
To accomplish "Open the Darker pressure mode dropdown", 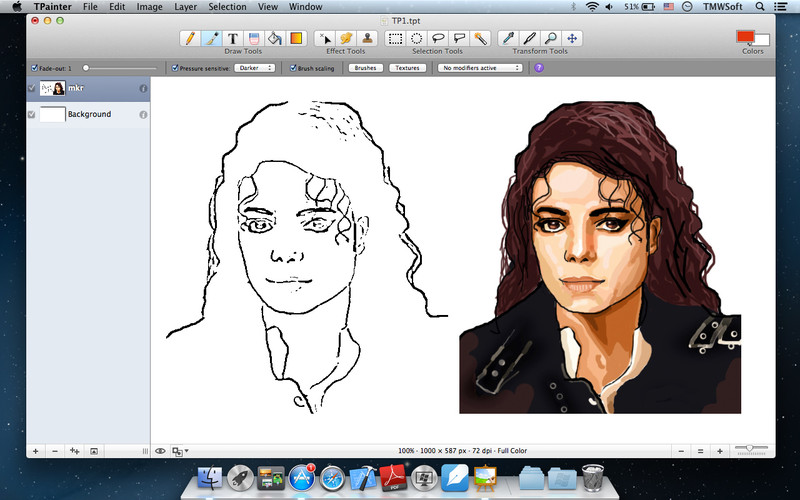I will click(255, 68).
